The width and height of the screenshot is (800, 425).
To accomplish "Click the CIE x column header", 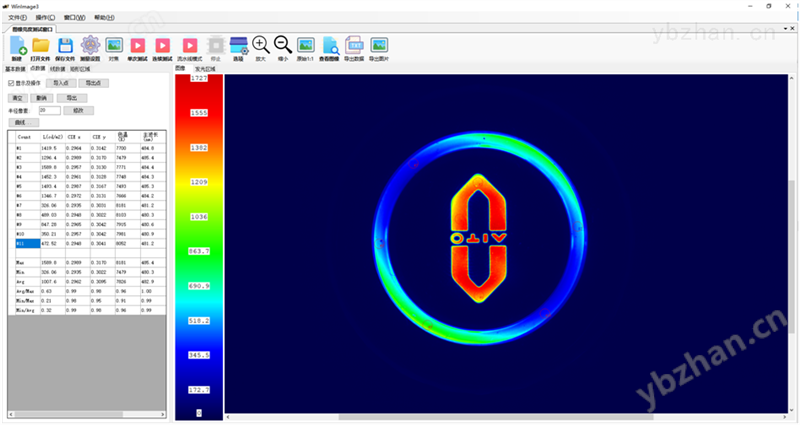I will pos(78,137).
